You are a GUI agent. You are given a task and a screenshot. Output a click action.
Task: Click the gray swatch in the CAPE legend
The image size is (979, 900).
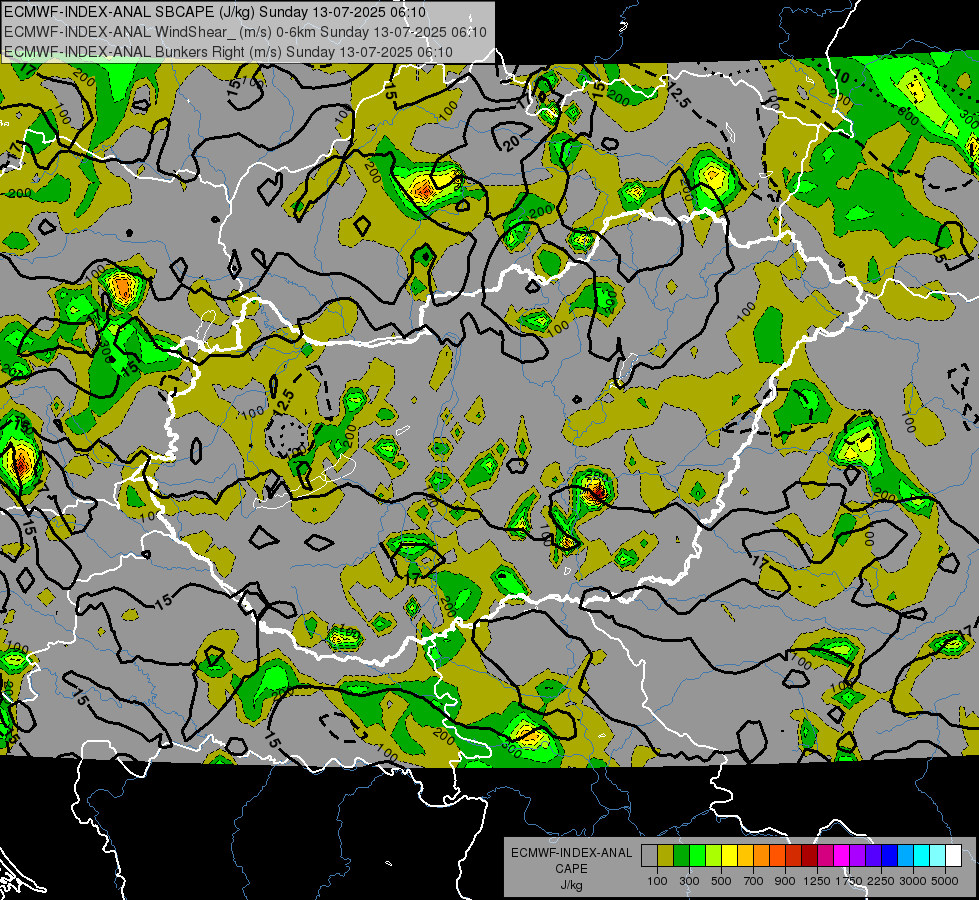pyautogui.click(x=649, y=856)
